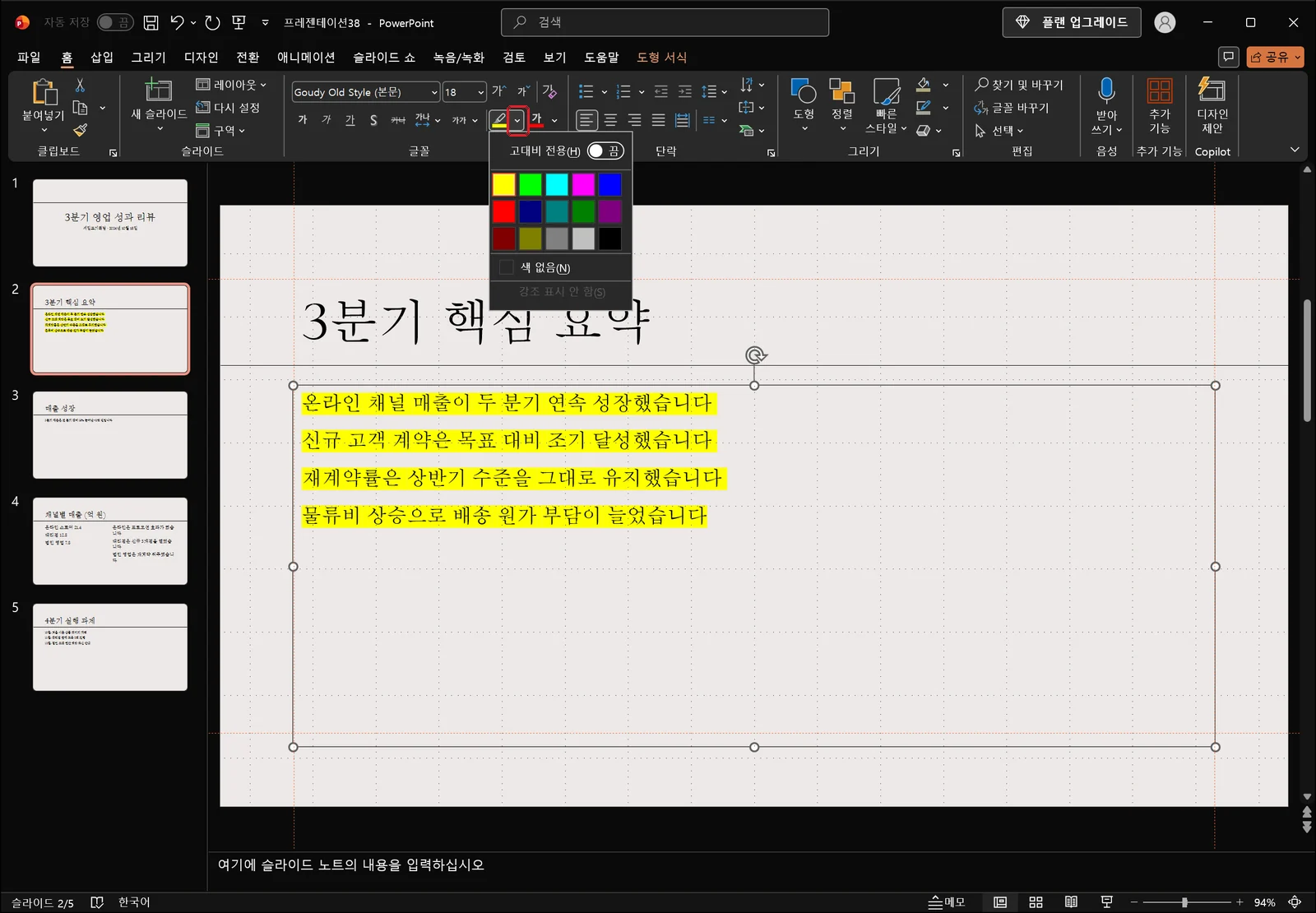
Task: Select slide 3 thumbnail 매출 성장
Action: click(110, 435)
